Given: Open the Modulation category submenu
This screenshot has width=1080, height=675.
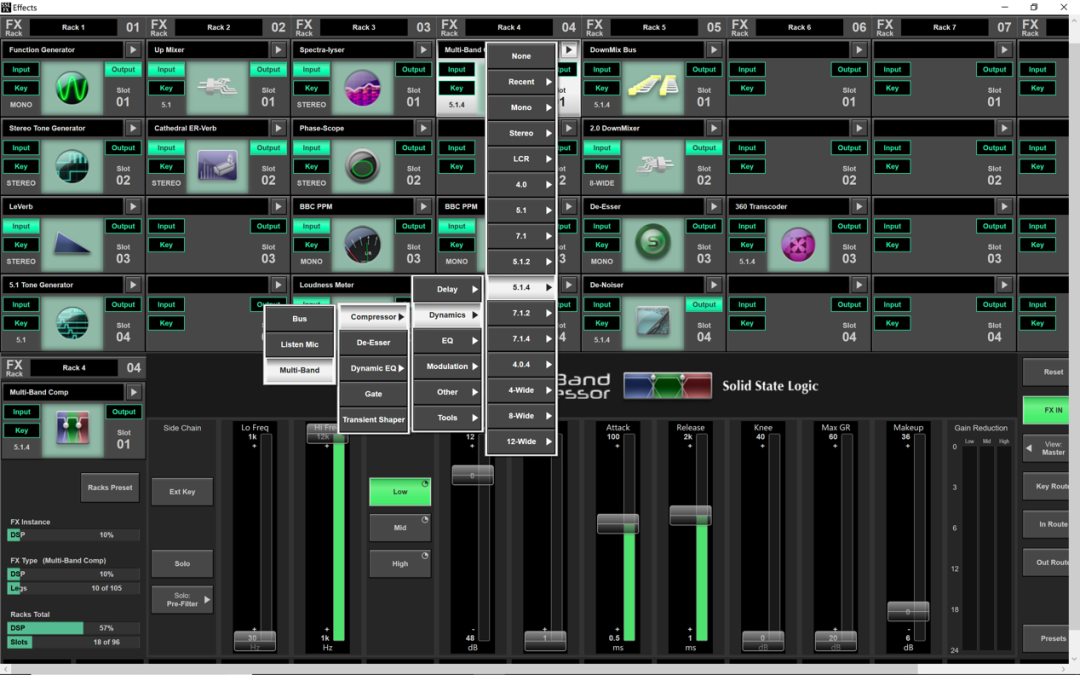Looking at the screenshot, I should pos(447,366).
